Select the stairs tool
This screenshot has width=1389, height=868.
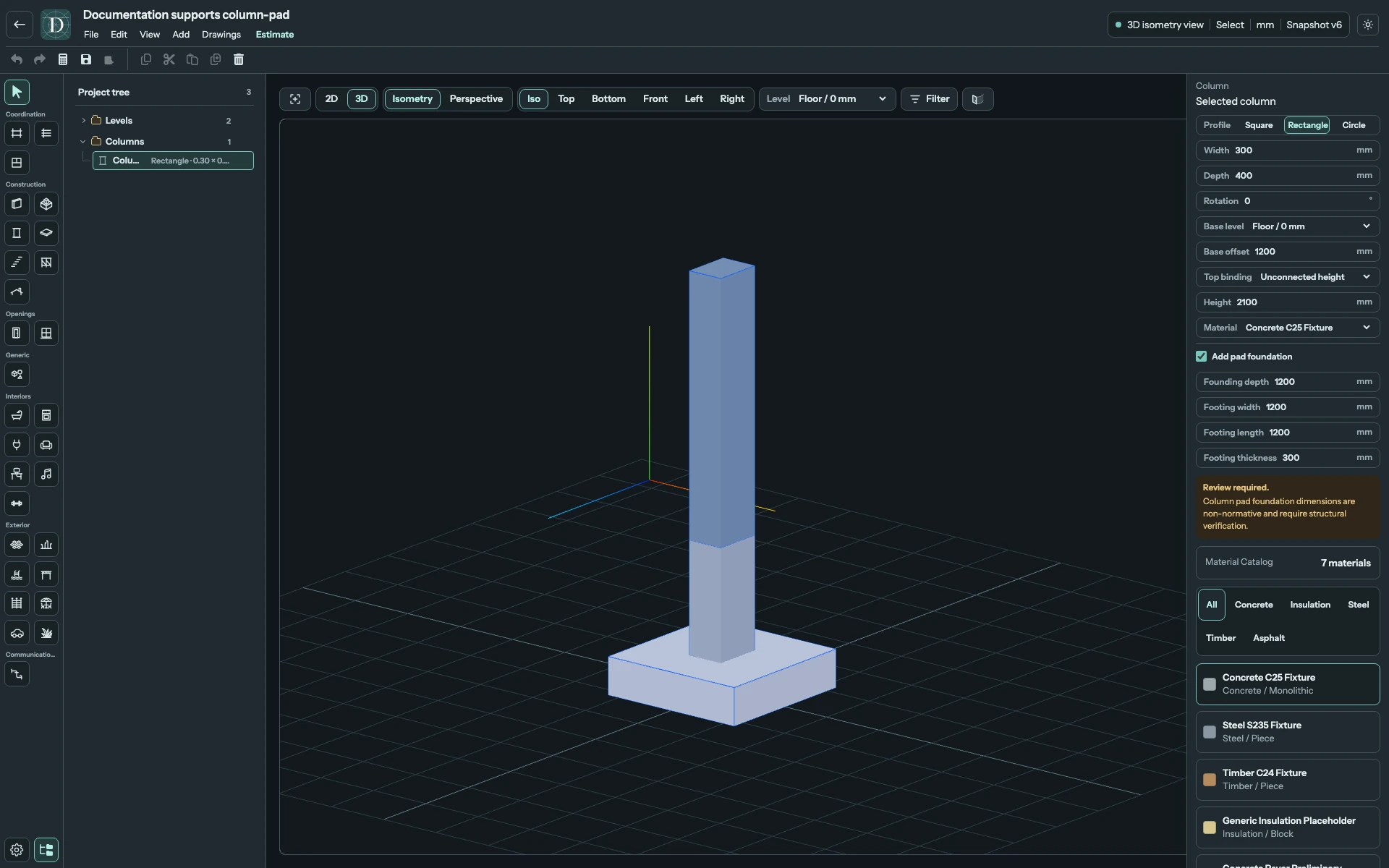coord(17,263)
